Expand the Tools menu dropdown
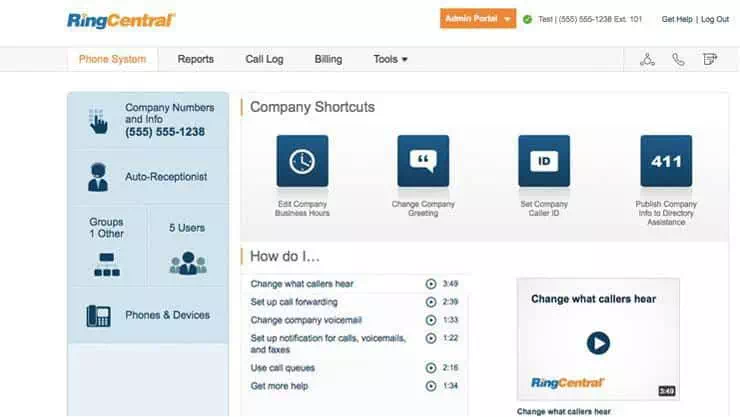This screenshot has height=417, width=740. [x=390, y=59]
